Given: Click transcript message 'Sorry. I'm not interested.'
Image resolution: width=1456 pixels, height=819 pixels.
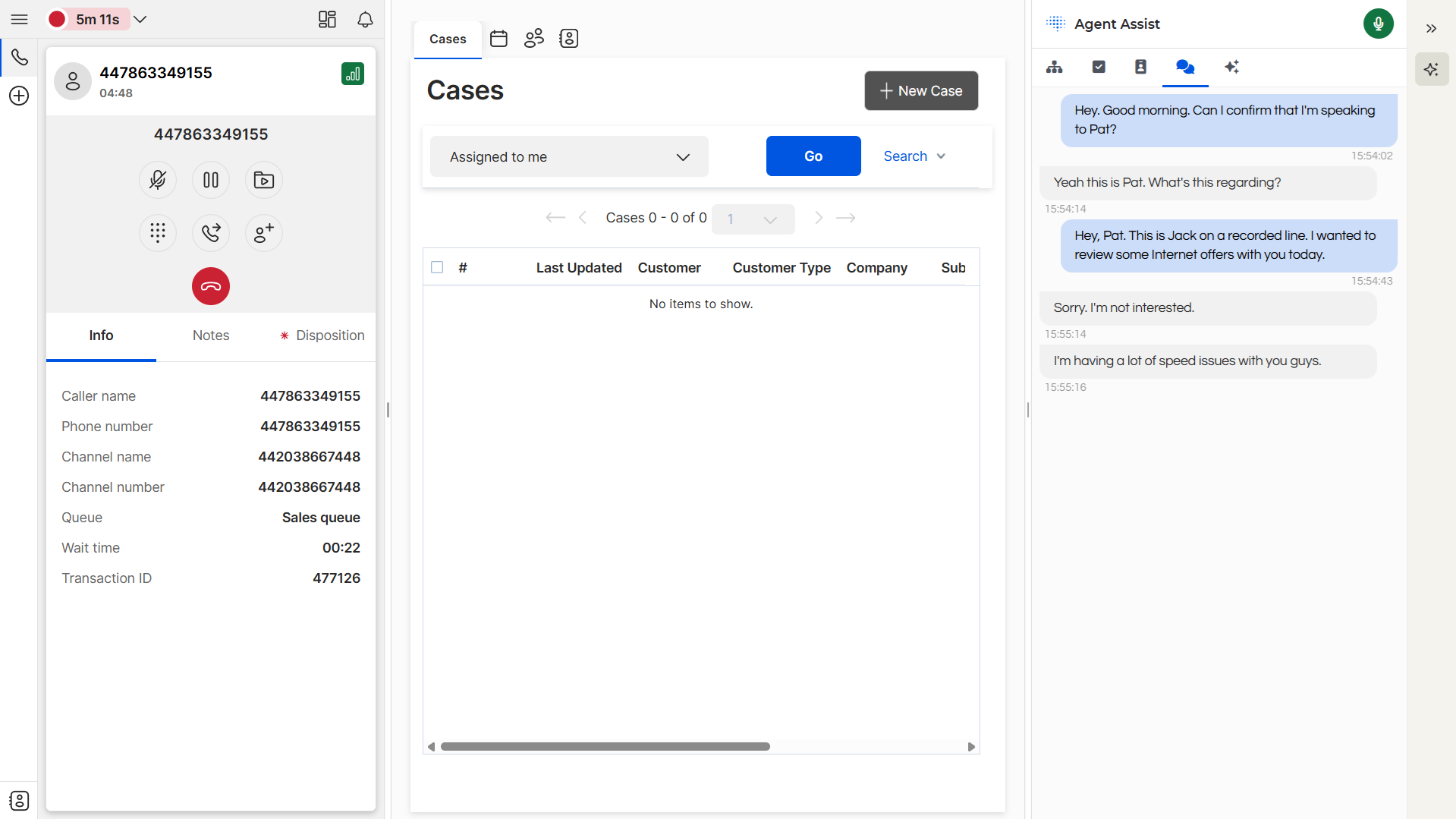Looking at the screenshot, I should [x=1208, y=308].
